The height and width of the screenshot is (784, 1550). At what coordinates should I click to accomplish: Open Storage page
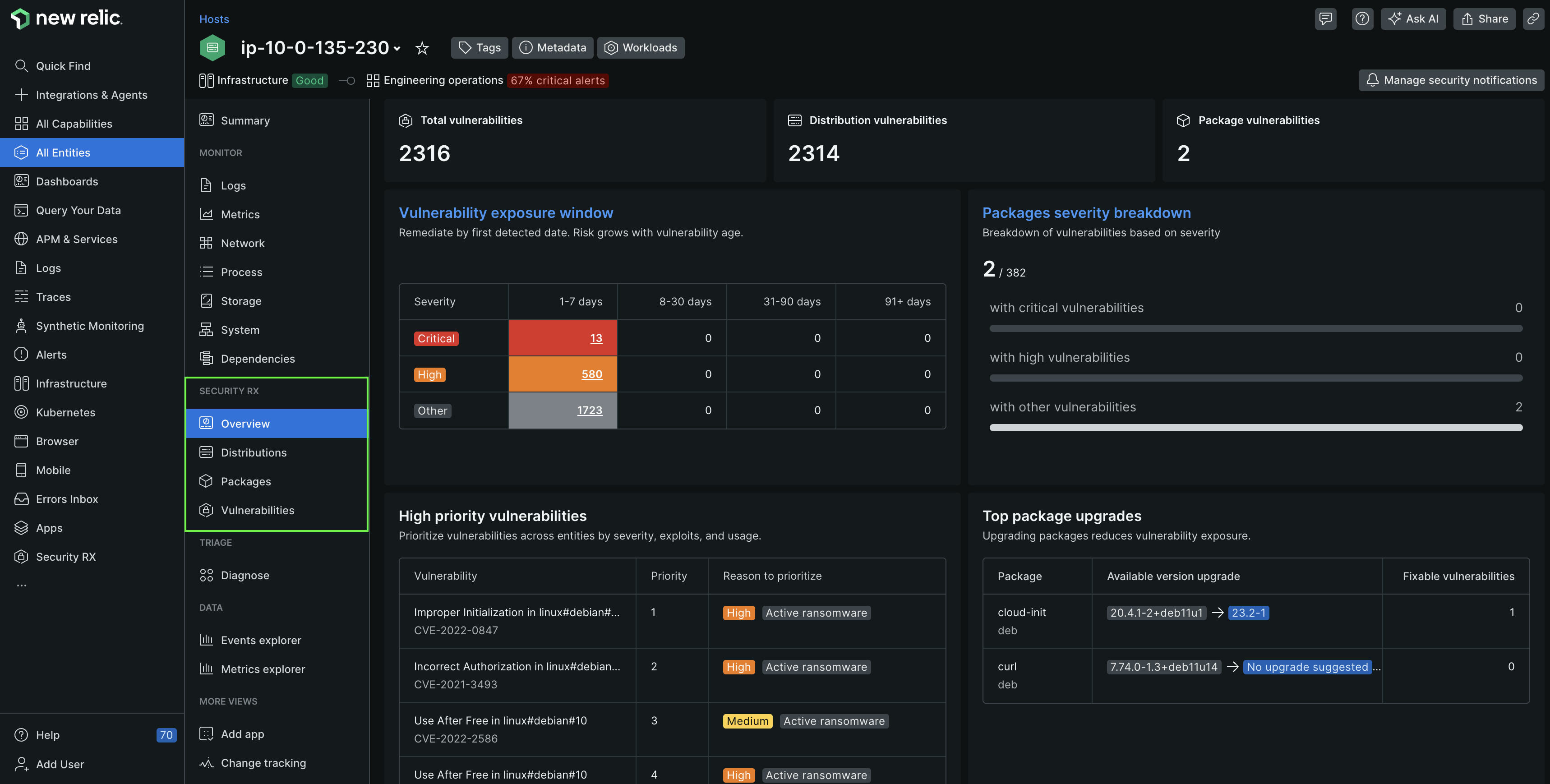coord(277,301)
